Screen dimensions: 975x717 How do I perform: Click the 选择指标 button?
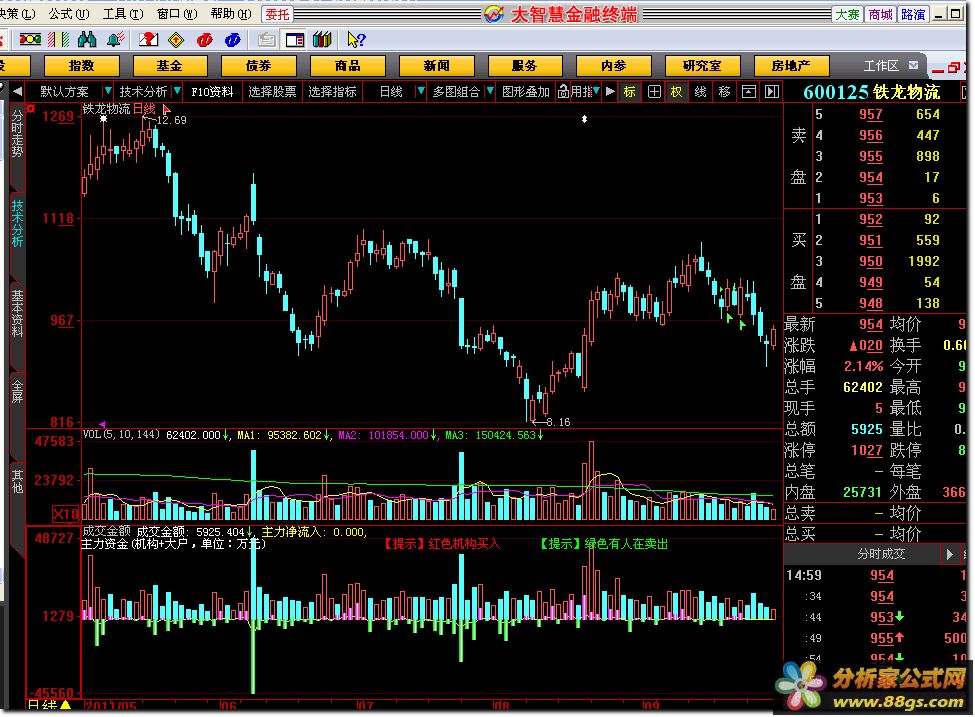click(333, 92)
